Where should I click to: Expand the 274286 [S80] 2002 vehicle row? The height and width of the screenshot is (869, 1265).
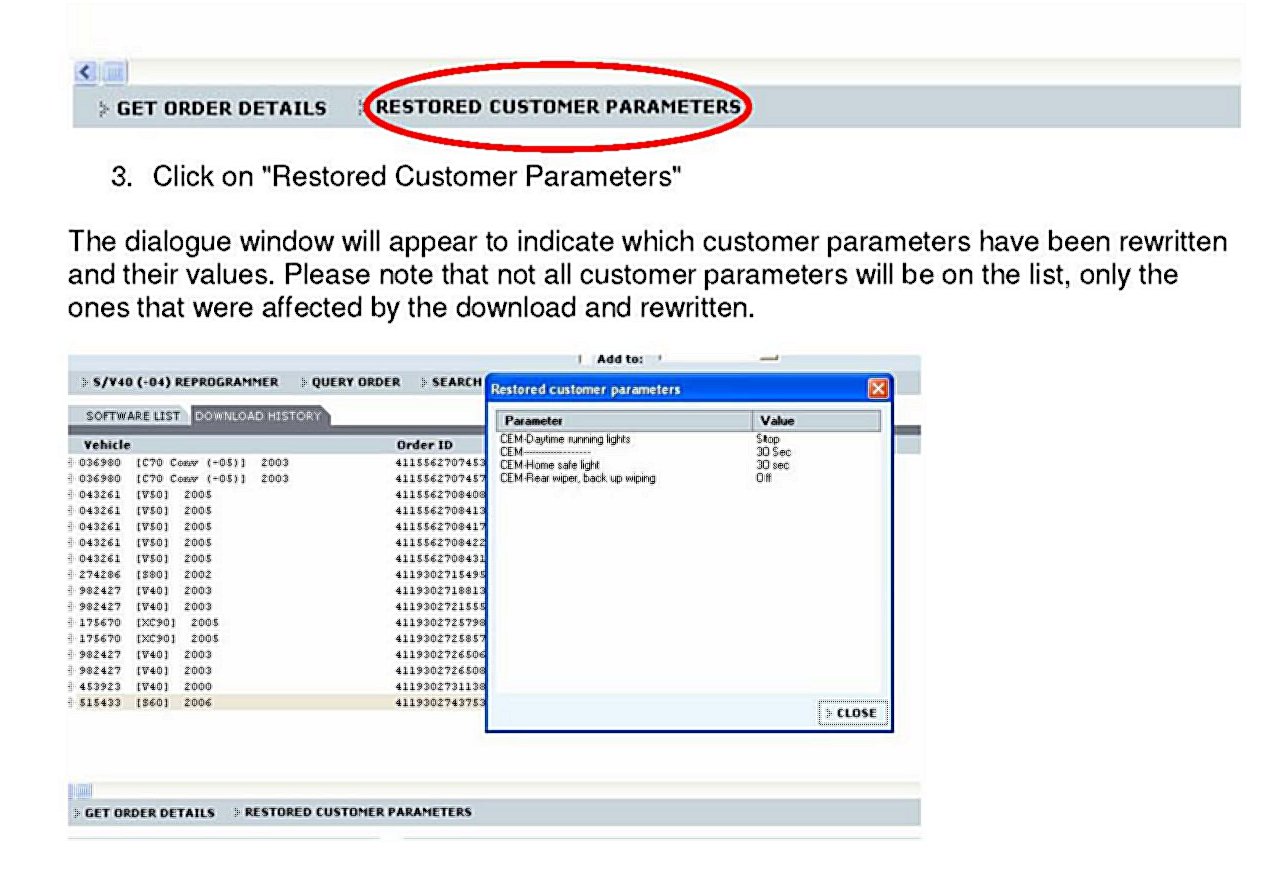point(72,574)
